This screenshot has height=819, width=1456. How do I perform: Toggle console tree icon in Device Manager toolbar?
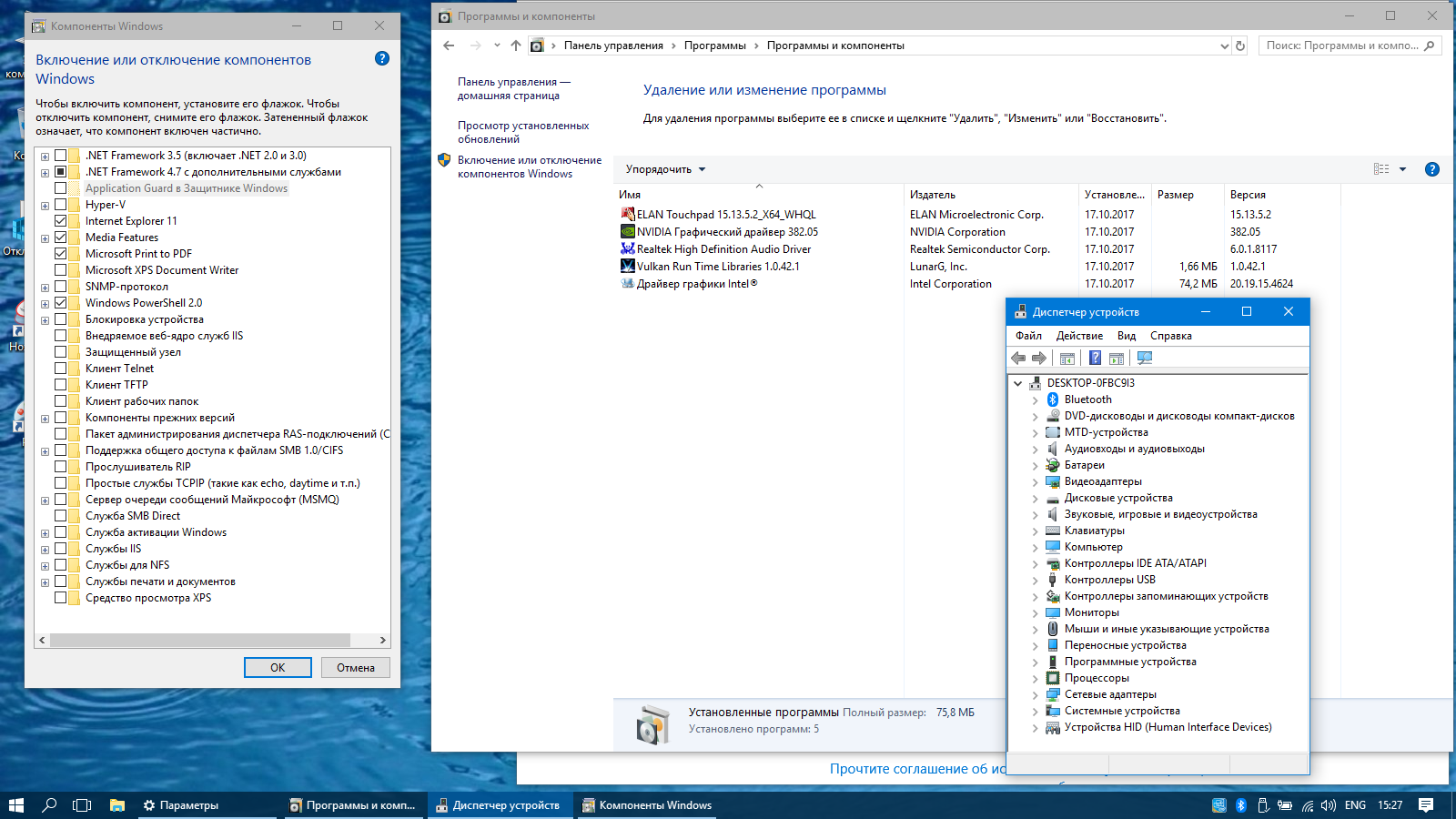pyautogui.click(x=1067, y=359)
